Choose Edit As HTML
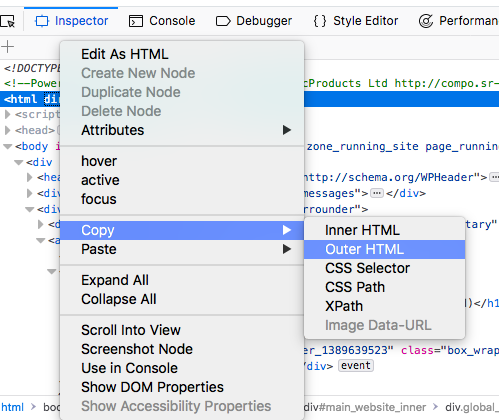 (x=125, y=54)
